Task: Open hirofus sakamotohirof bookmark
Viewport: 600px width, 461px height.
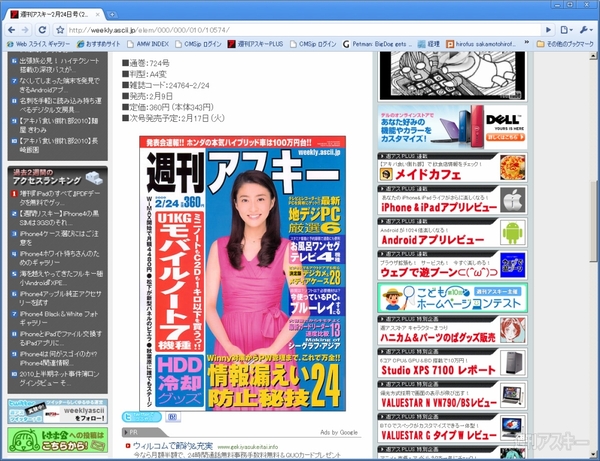Action: 481,44
